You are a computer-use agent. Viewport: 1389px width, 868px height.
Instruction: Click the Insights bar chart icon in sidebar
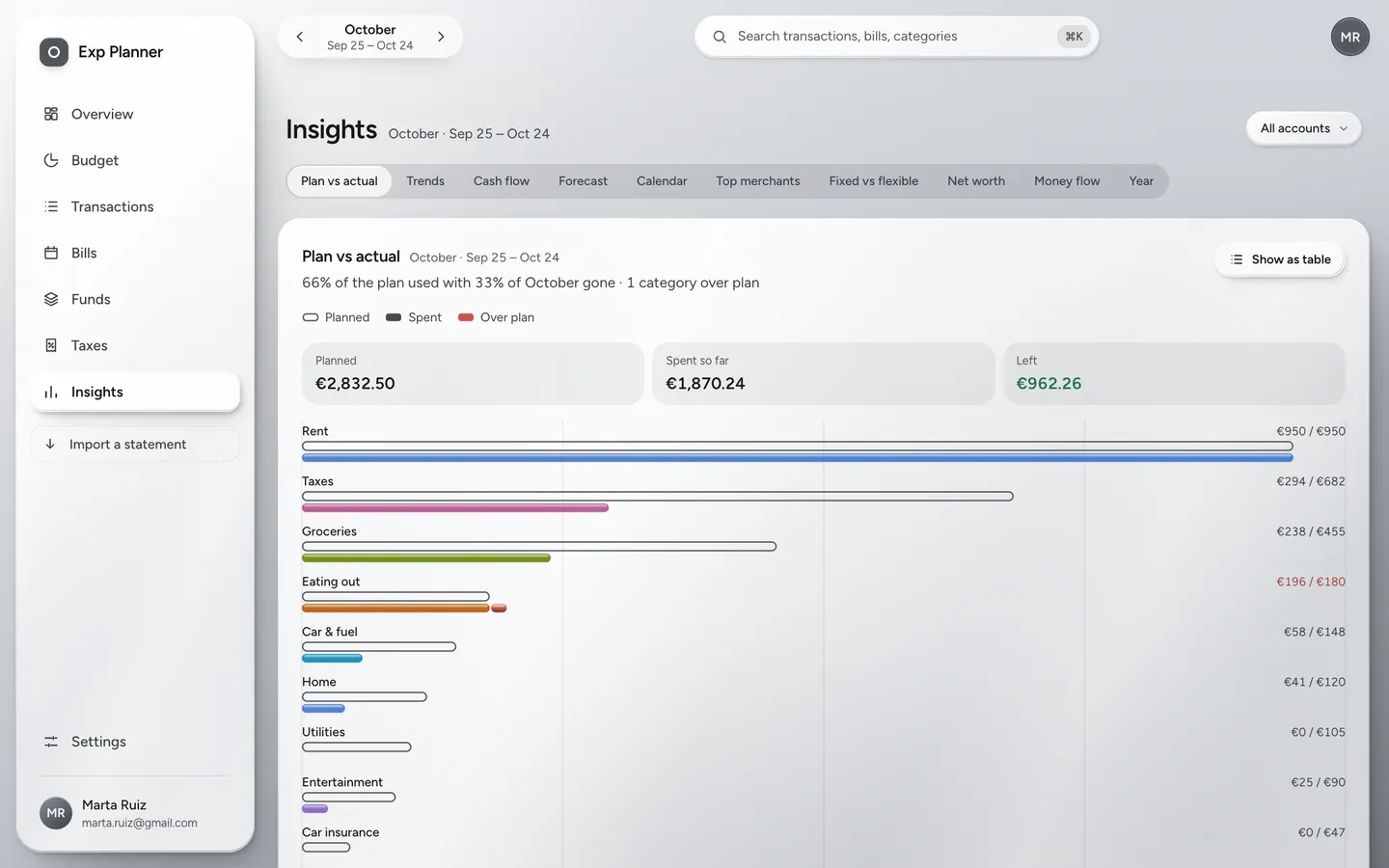point(51,392)
